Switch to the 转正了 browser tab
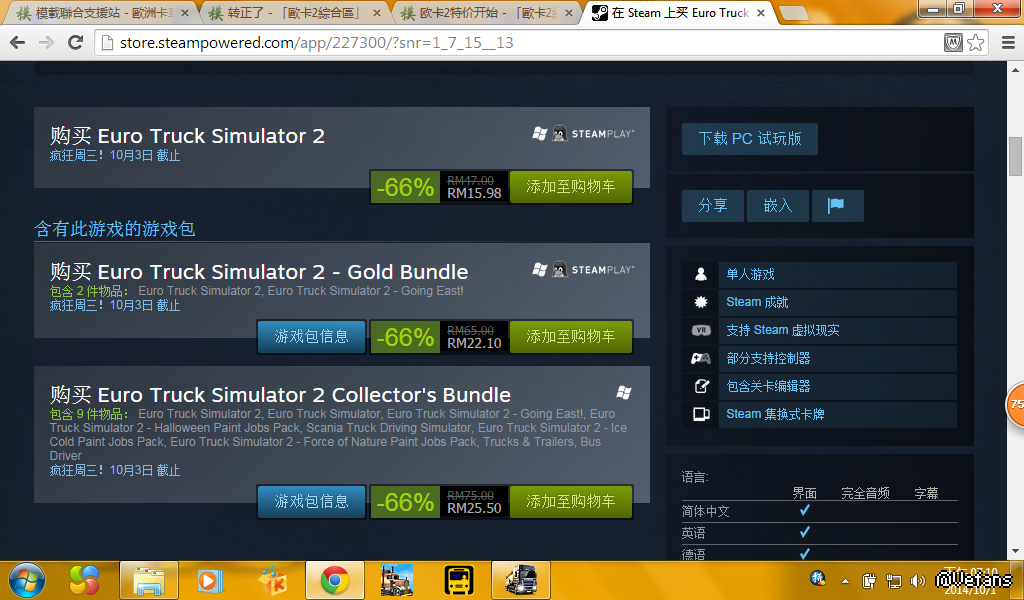 294,13
